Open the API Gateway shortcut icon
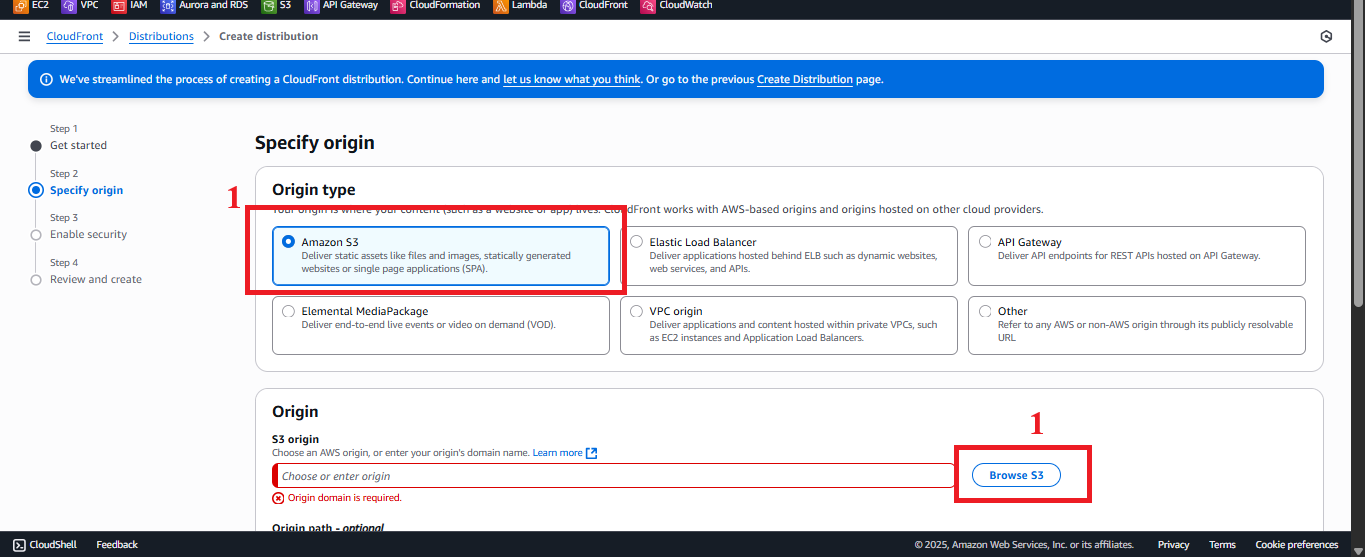The image size is (1365, 557). 312,6
